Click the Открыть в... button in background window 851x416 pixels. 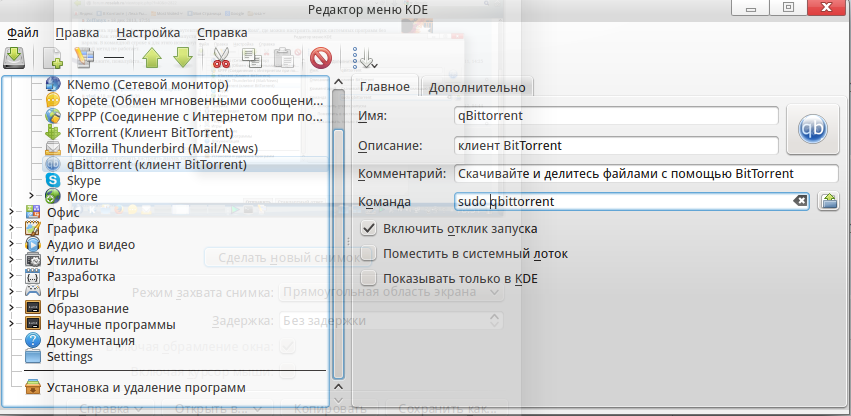pos(219,408)
